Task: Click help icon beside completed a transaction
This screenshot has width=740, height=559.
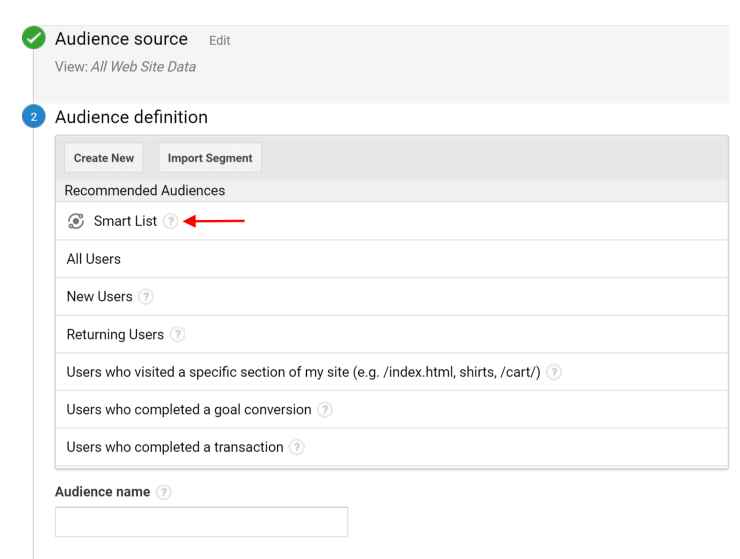Action: coord(296,447)
